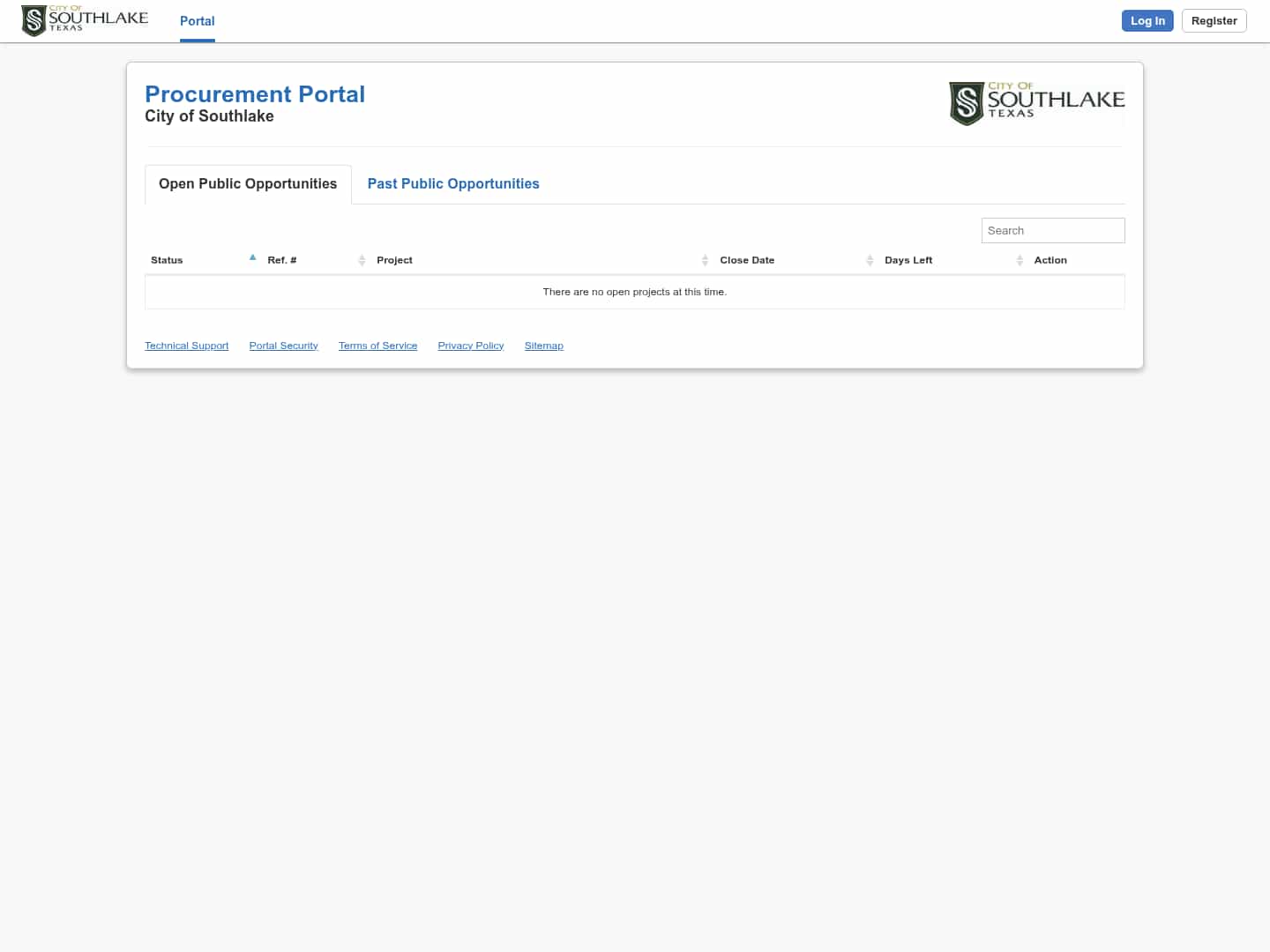Click the sort arrows beside Days Left
The image size is (1270, 952).
point(1020,260)
